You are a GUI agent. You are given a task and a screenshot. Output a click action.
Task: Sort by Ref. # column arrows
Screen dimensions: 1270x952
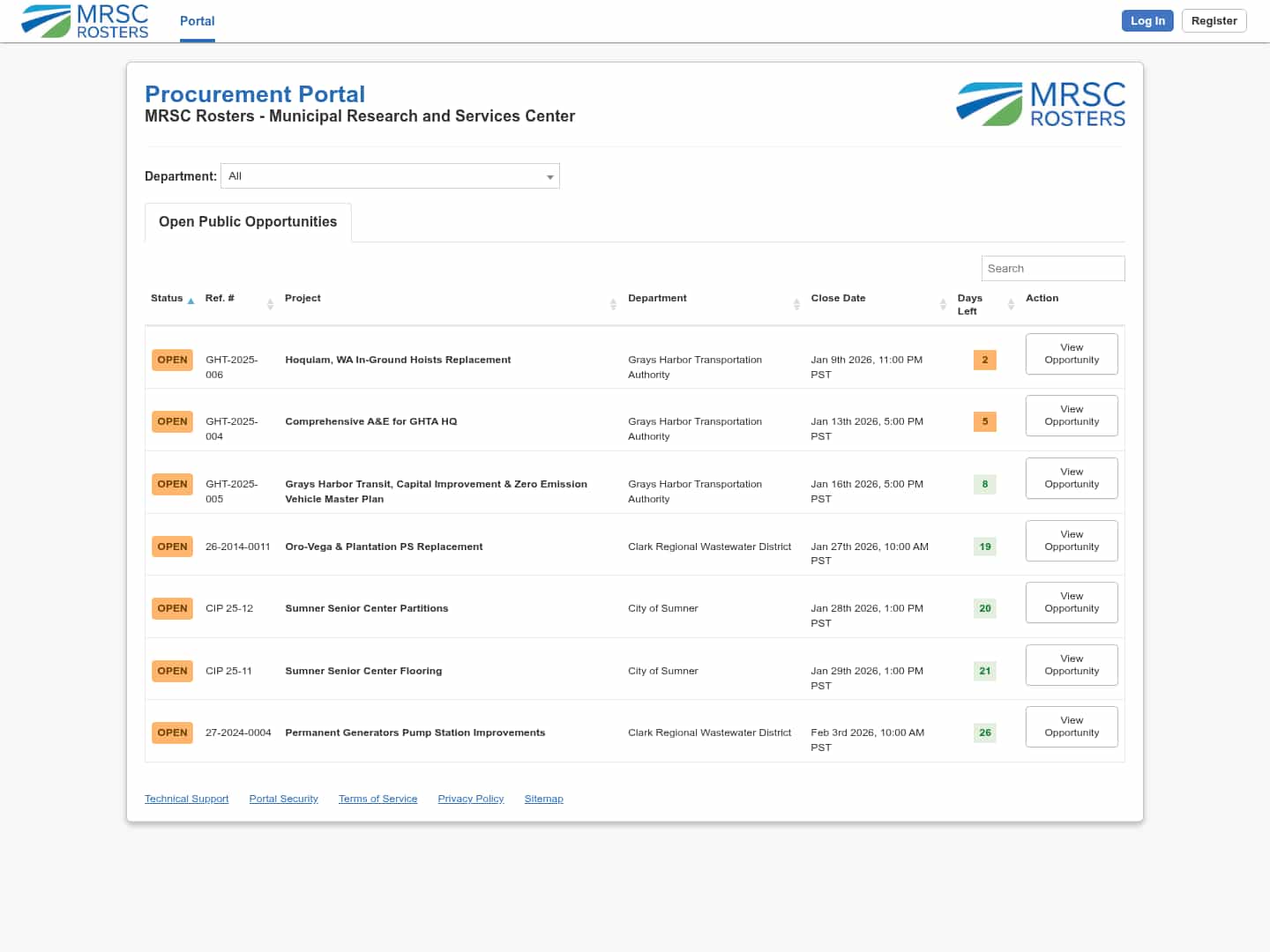tap(270, 304)
